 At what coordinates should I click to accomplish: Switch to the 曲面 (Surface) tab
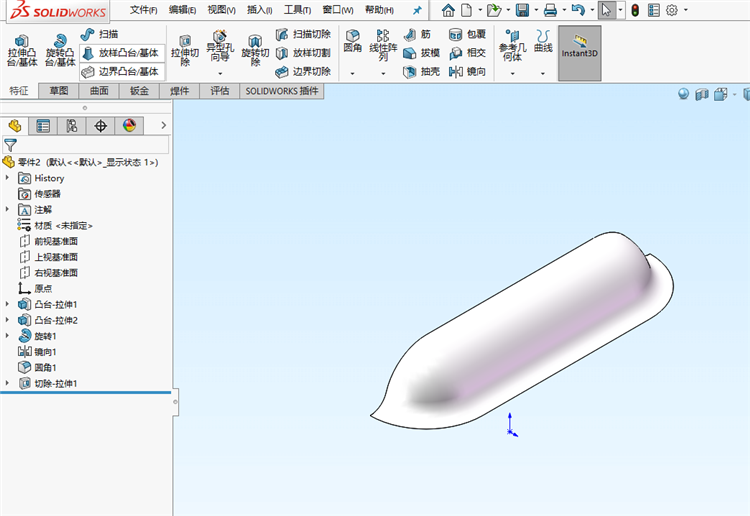pyautogui.click(x=99, y=91)
